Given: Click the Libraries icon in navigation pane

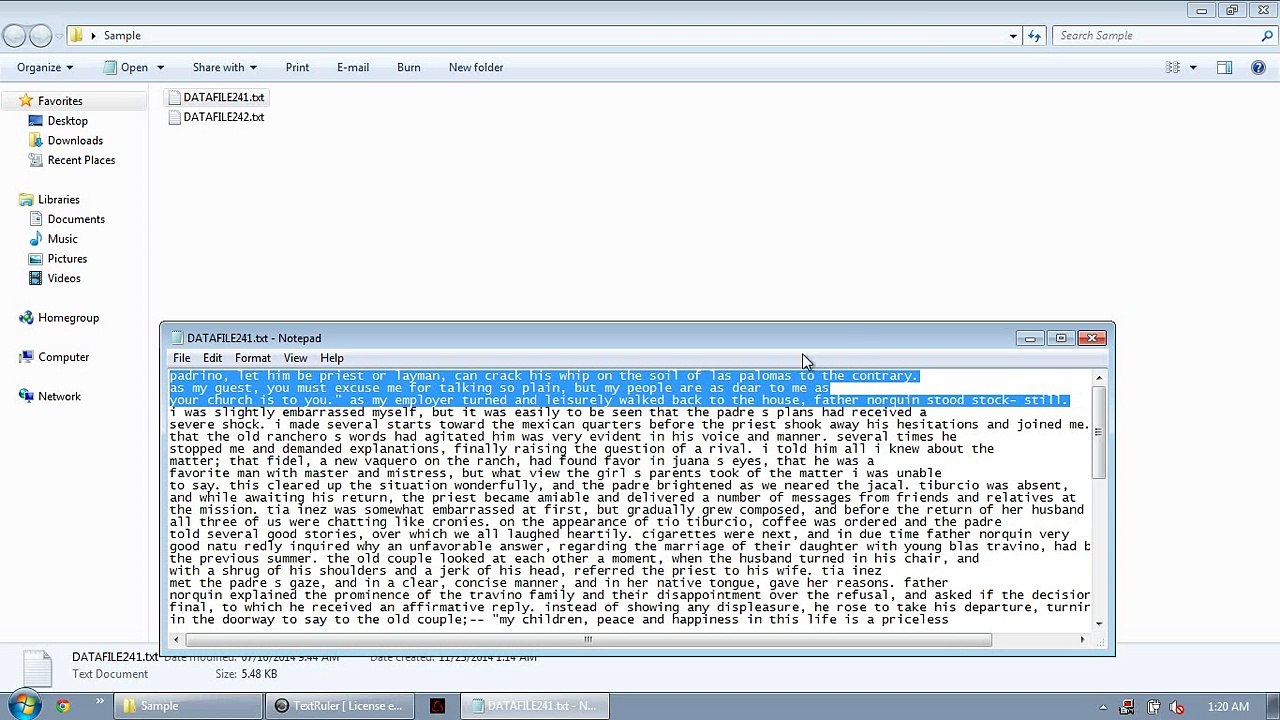Looking at the screenshot, I should pos(27,200).
